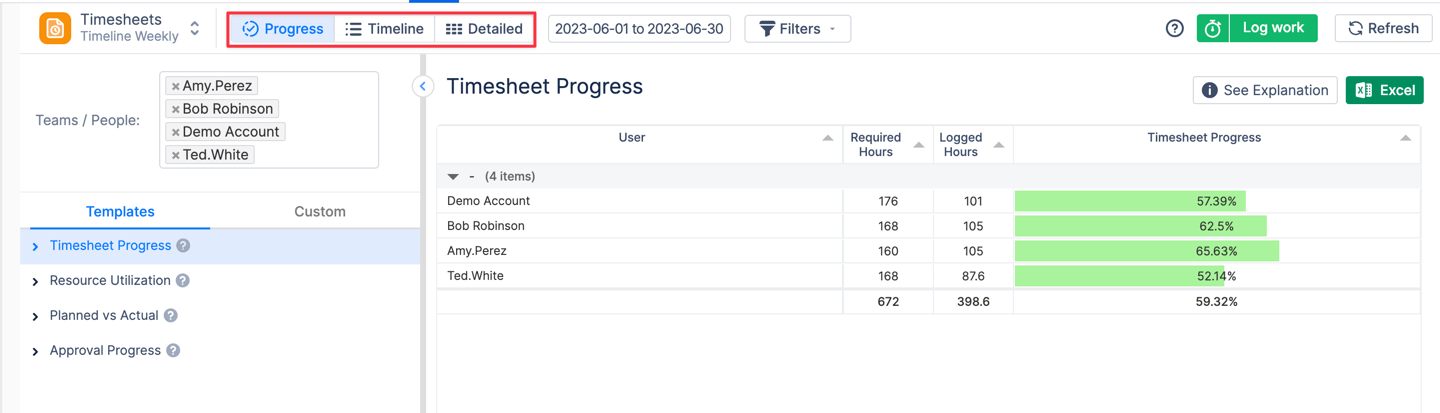
Task: Switch to Timeline view
Action: click(x=385, y=29)
